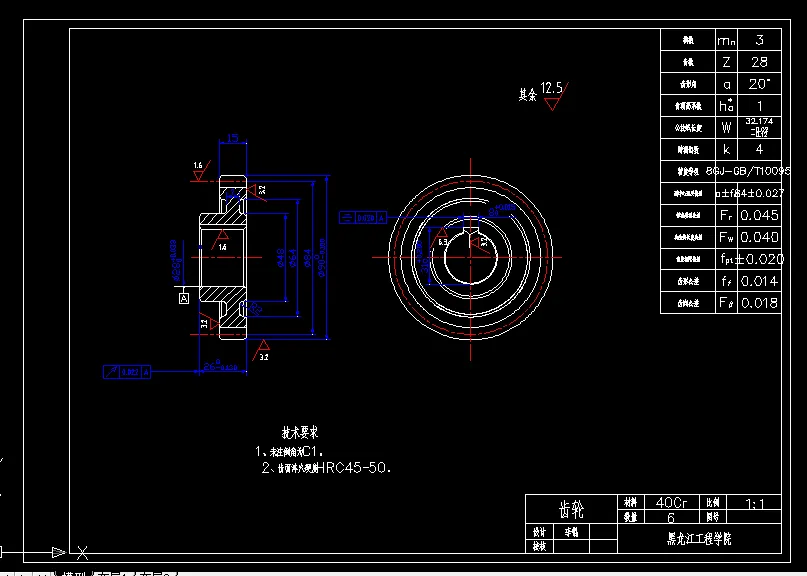Click the ha* coefficient value 1
The height and width of the screenshot is (576, 807).
click(x=760, y=106)
